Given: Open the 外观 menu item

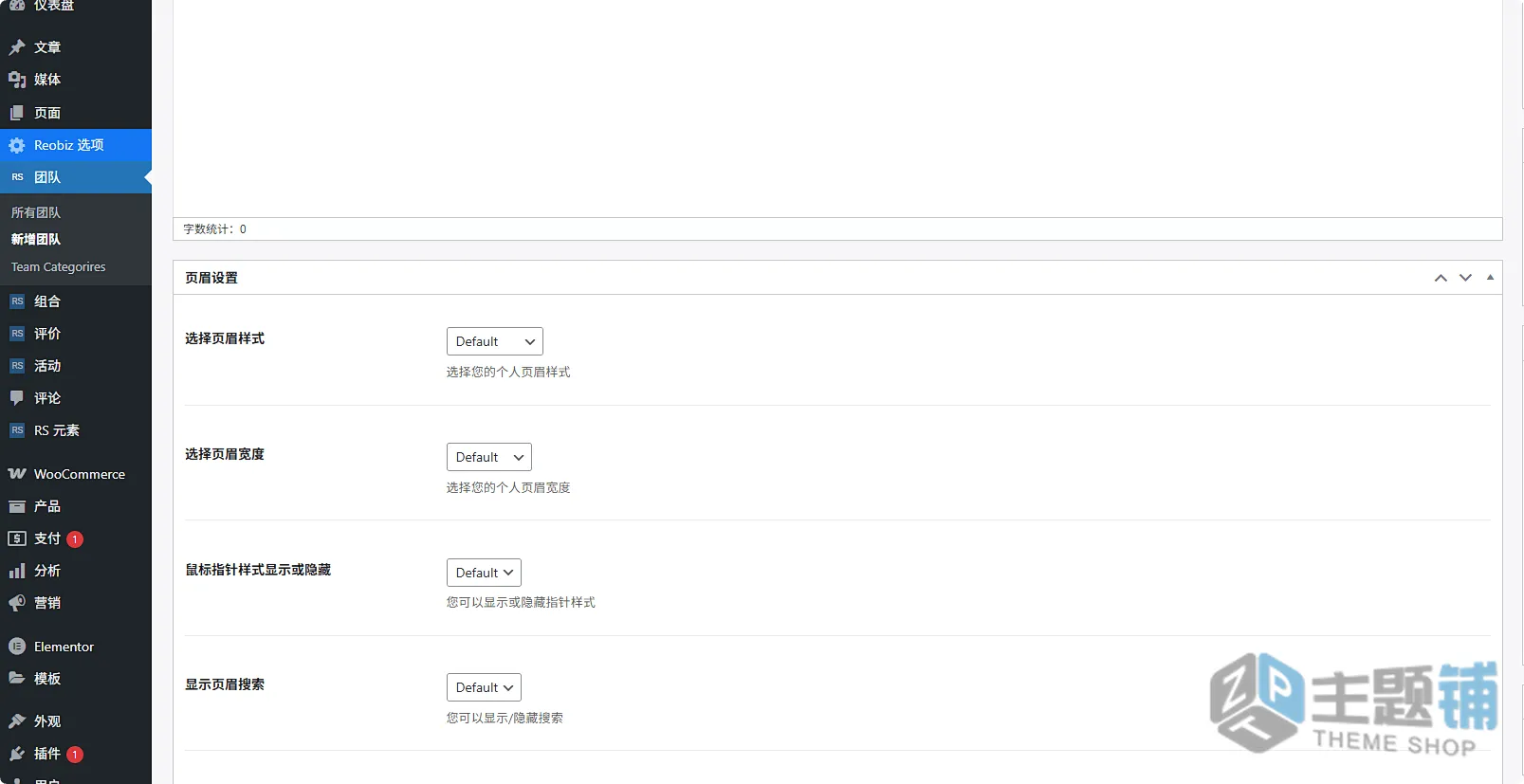Looking at the screenshot, I should click(x=76, y=721).
